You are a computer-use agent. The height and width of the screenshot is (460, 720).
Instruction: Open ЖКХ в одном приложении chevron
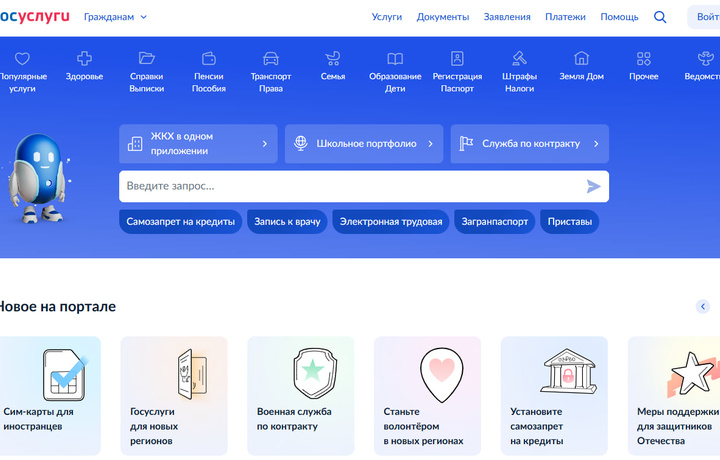coord(264,144)
